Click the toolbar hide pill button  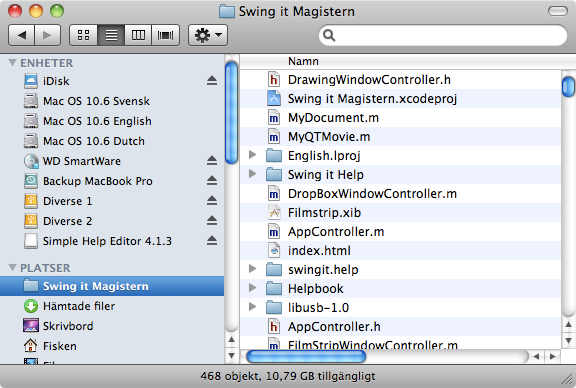point(558,11)
